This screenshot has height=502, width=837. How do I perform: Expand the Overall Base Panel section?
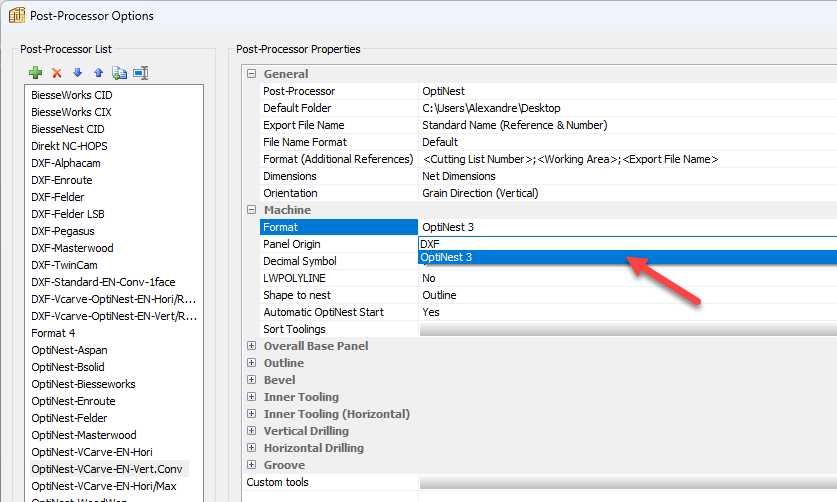click(x=251, y=346)
